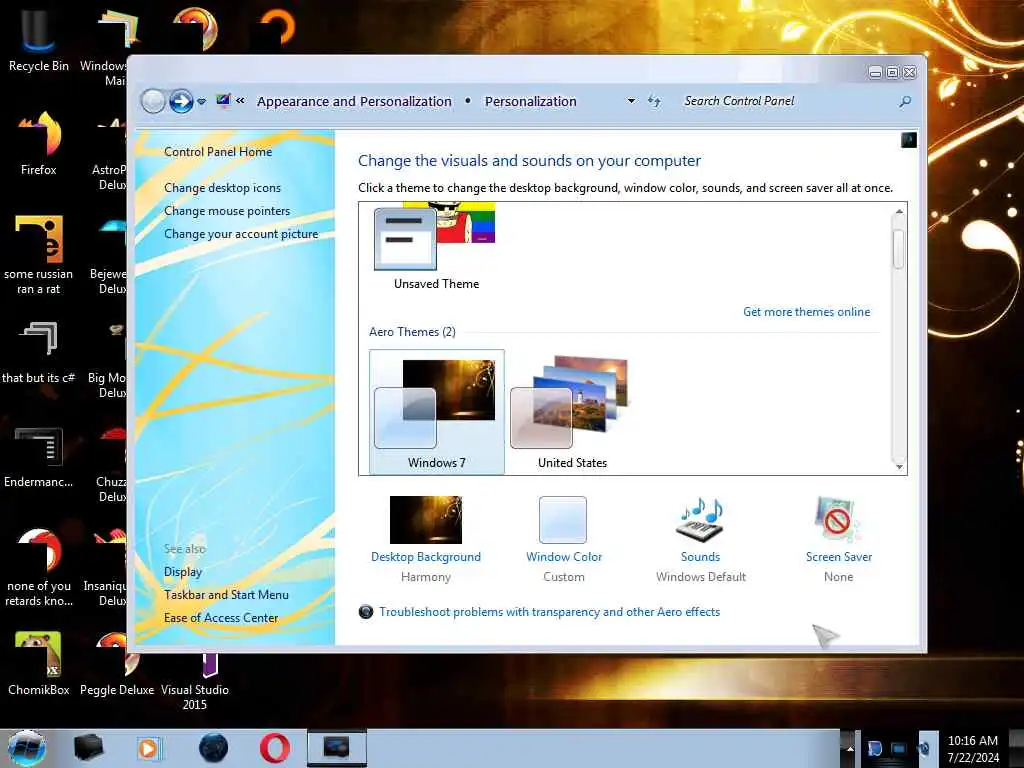Open Ease of Access Center link

pyautogui.click(x=221, y=618)
